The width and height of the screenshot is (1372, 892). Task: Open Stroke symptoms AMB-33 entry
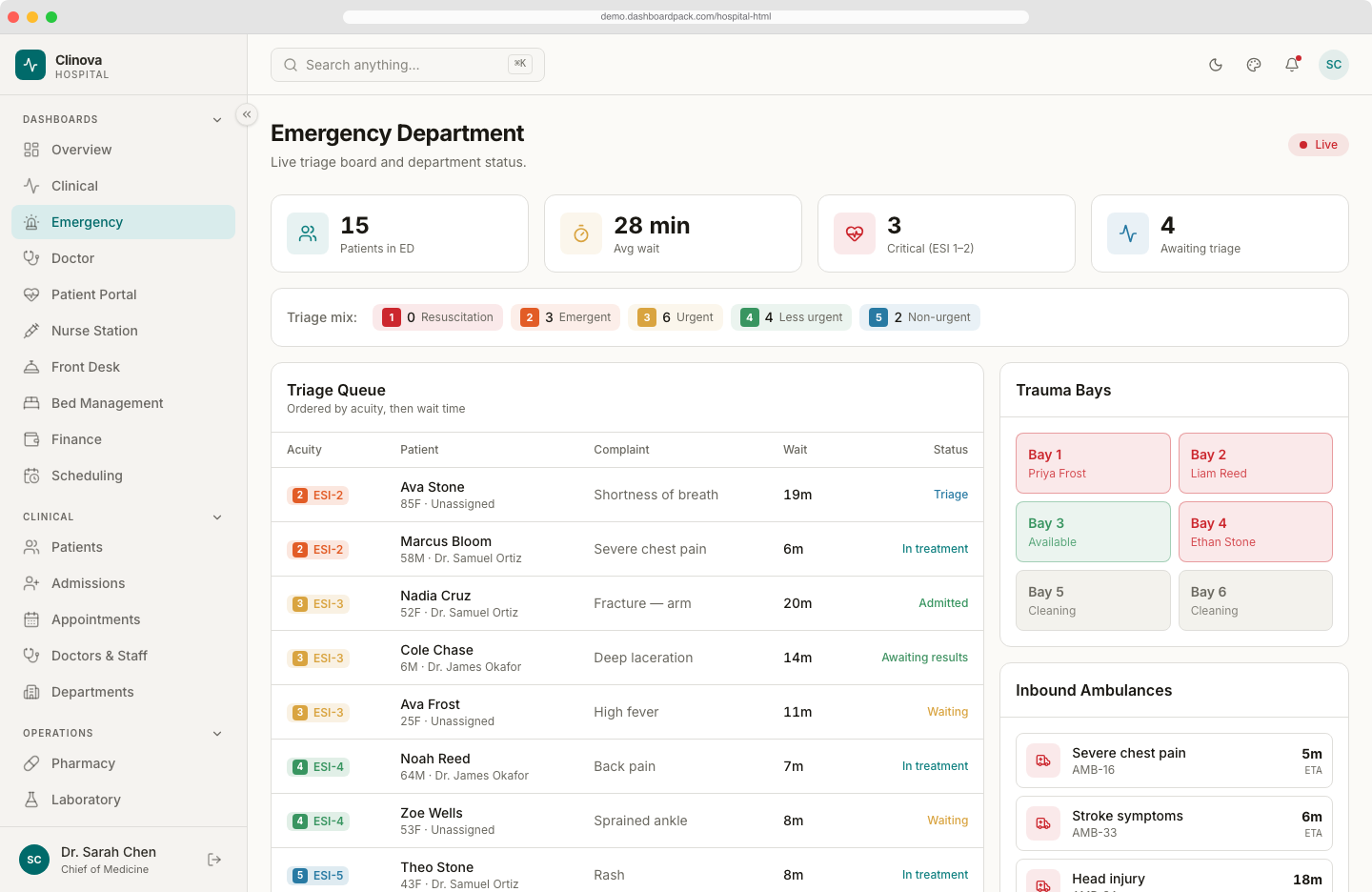[1174, 823]
